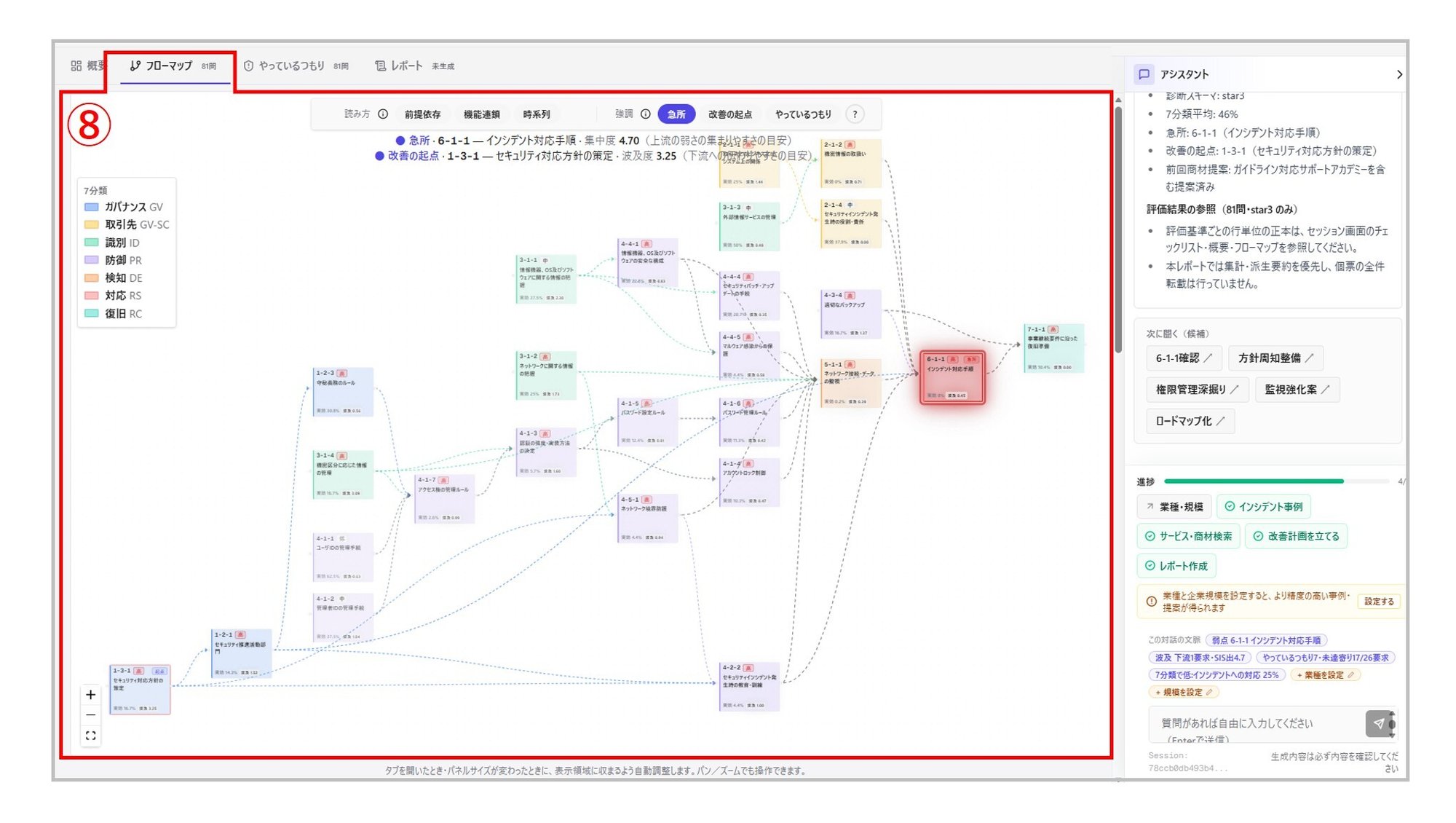Click the 監視強化案 suggestion chip
The height and width of the screenshot is (823, 1456).
(1297, 390)
